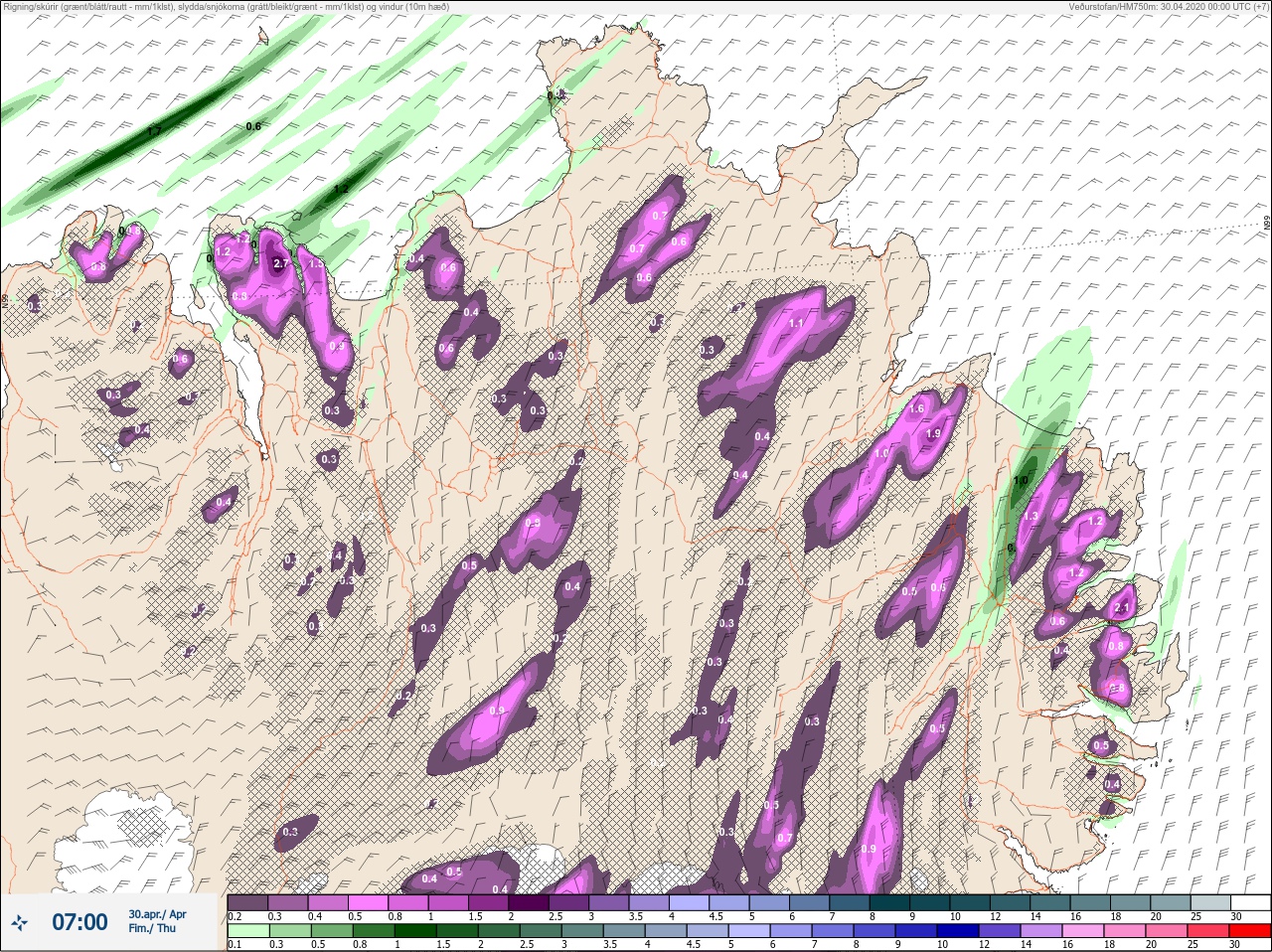Click the 1.9 snowfall value on the map
This screenshot has height=952, width=1272.
[933, 433]
